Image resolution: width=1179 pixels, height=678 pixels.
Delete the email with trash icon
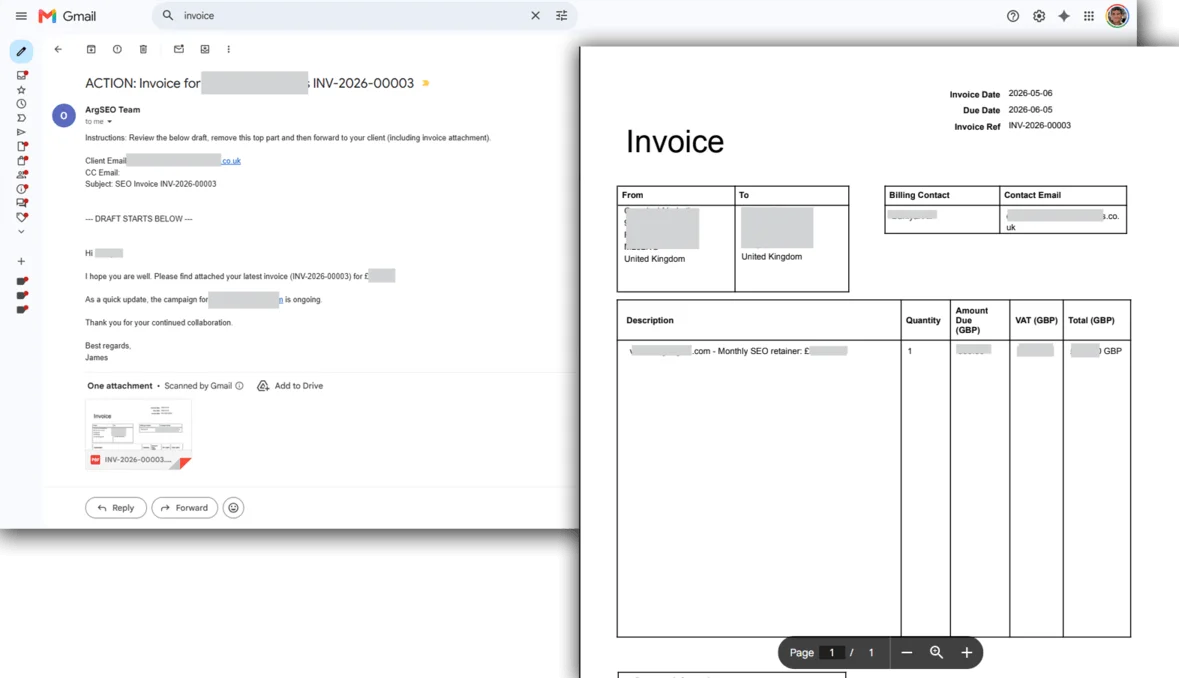(x=143, y=49)
